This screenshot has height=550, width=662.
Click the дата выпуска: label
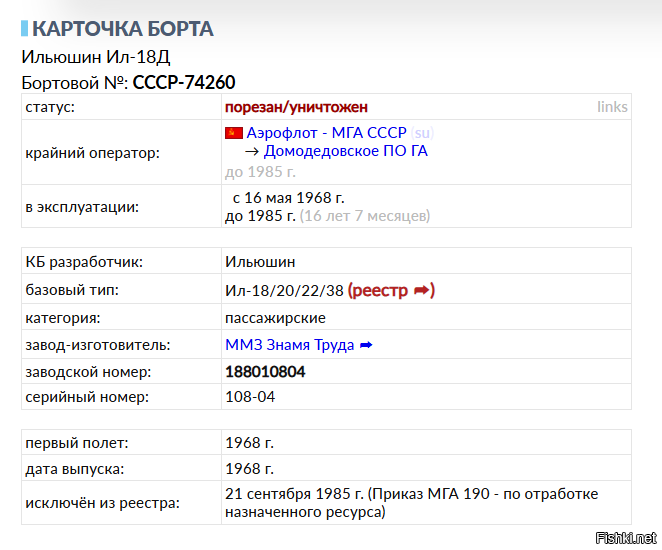(75, 469)
